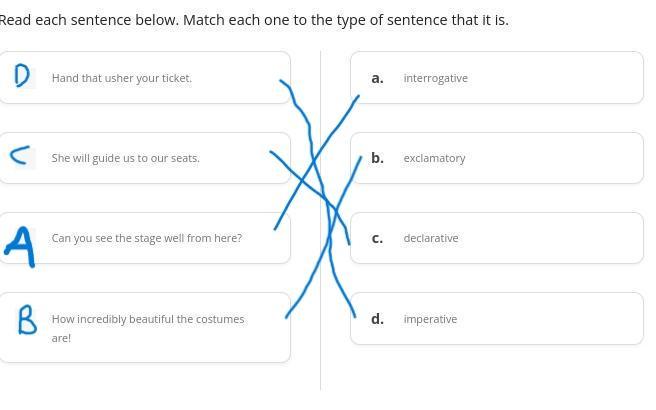This screenshot has width=656, height=410.
Task: Click the instruction text 'Read each sentence below'
Action: coord(88,20)
